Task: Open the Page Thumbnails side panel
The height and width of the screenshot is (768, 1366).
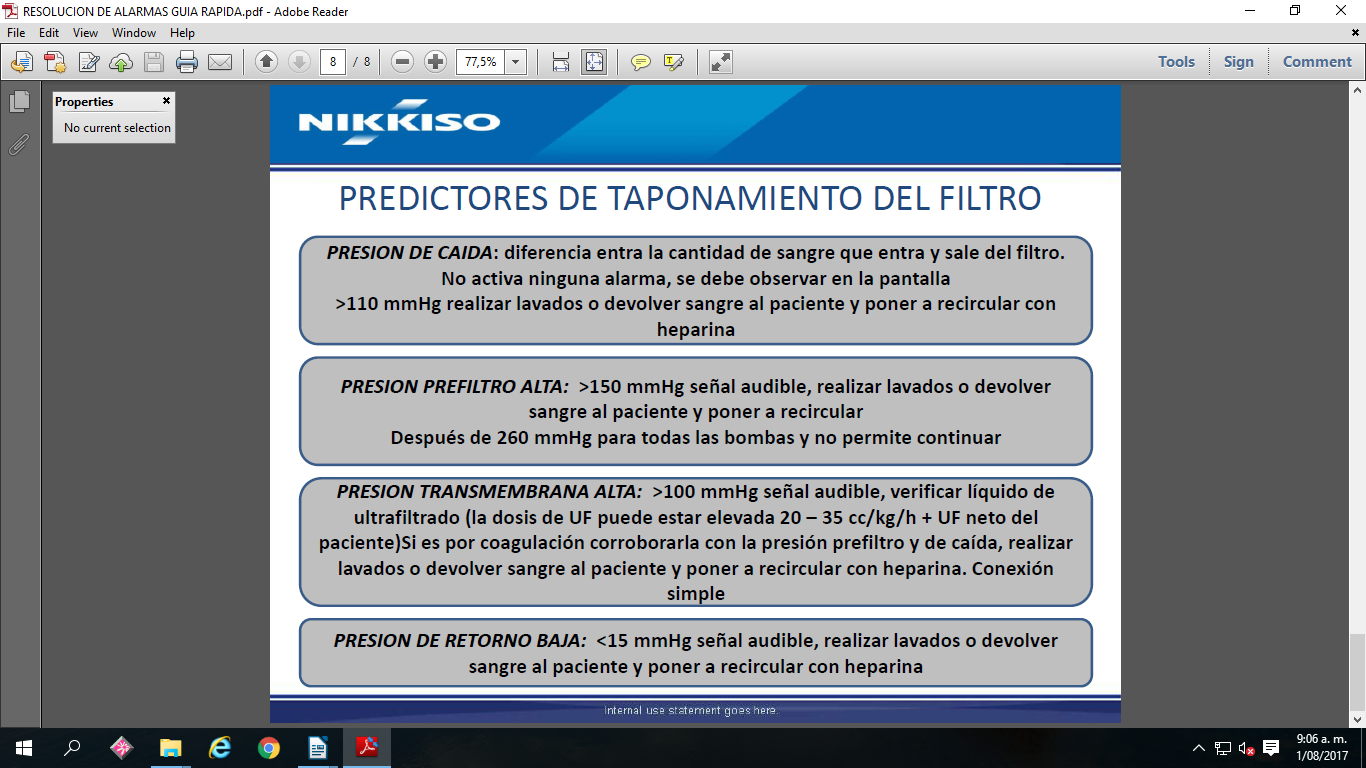Action: click(x=19, y=102)
